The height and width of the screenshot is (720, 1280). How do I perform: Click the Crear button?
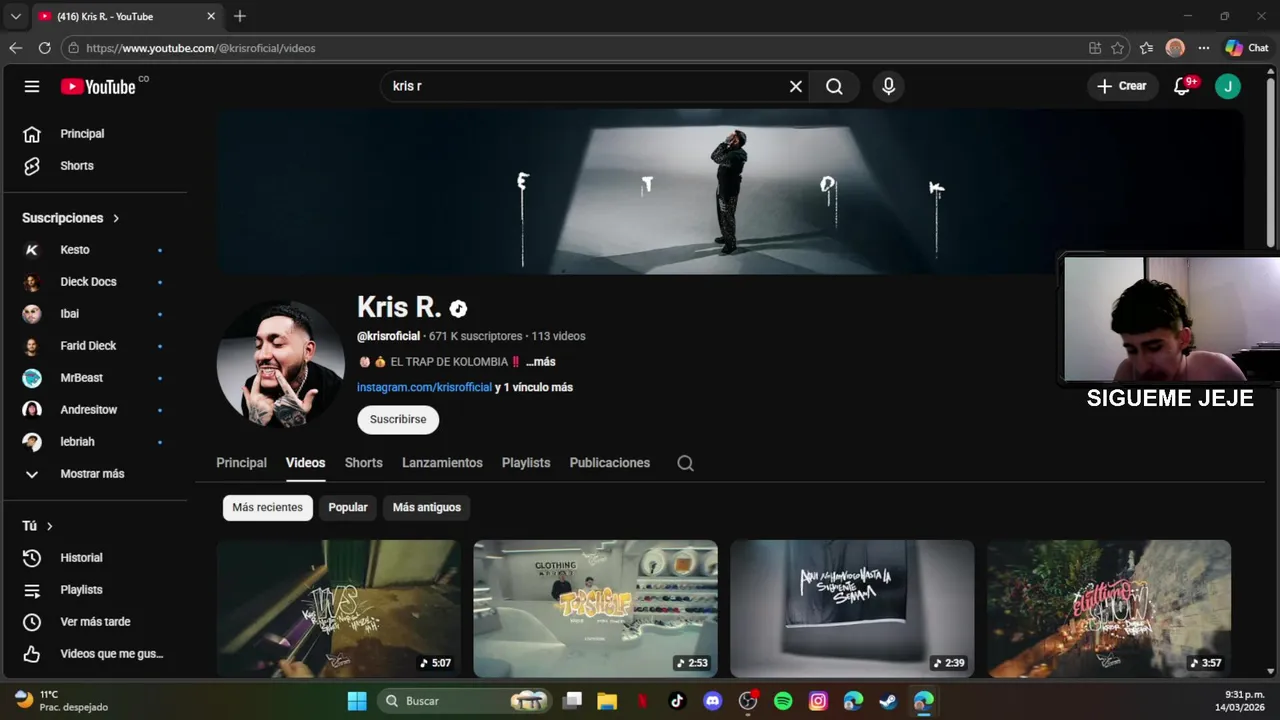pos(1122,86)
